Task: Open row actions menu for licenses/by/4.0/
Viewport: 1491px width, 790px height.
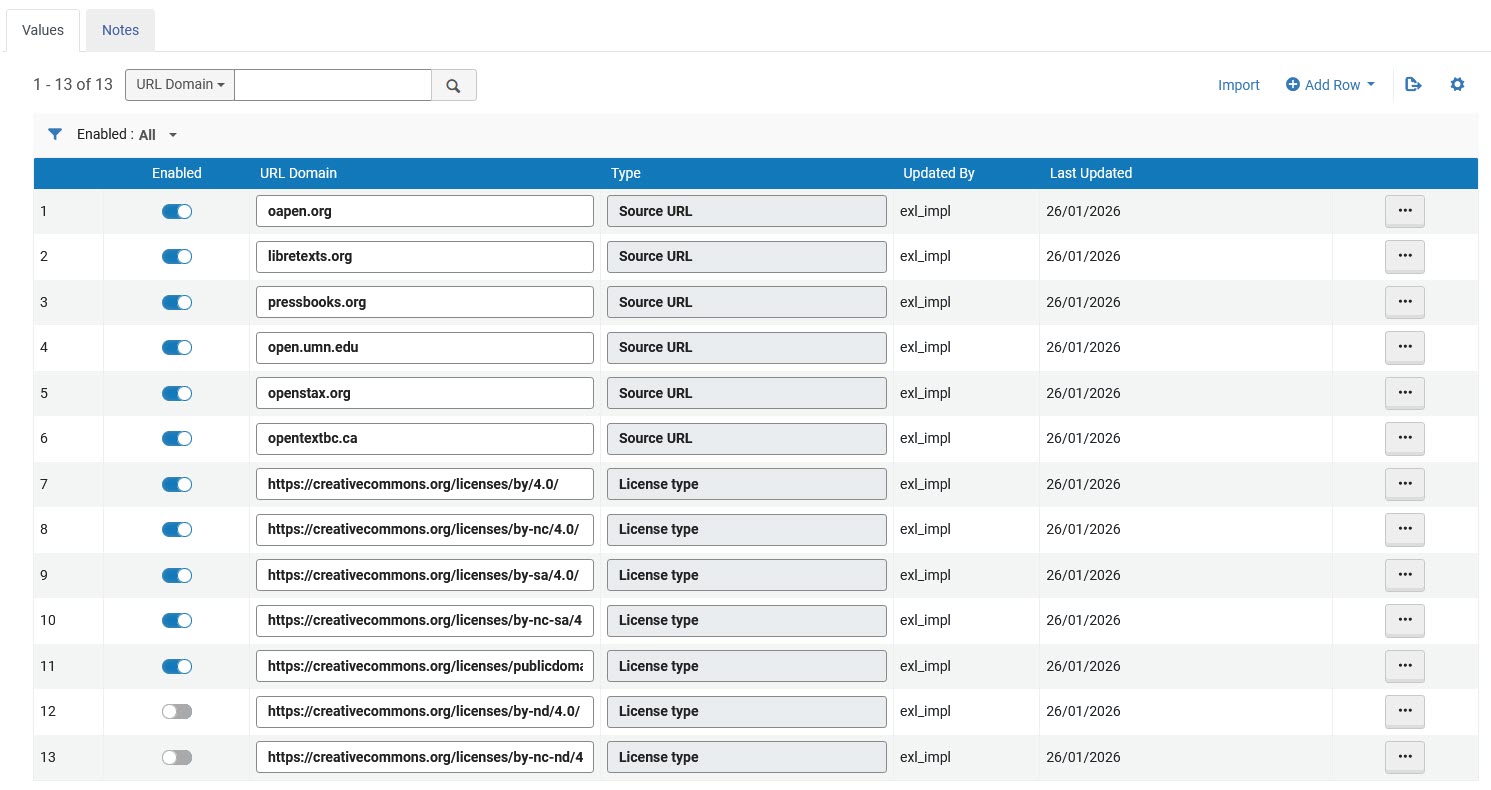Action: click(x=1404, y=484)
